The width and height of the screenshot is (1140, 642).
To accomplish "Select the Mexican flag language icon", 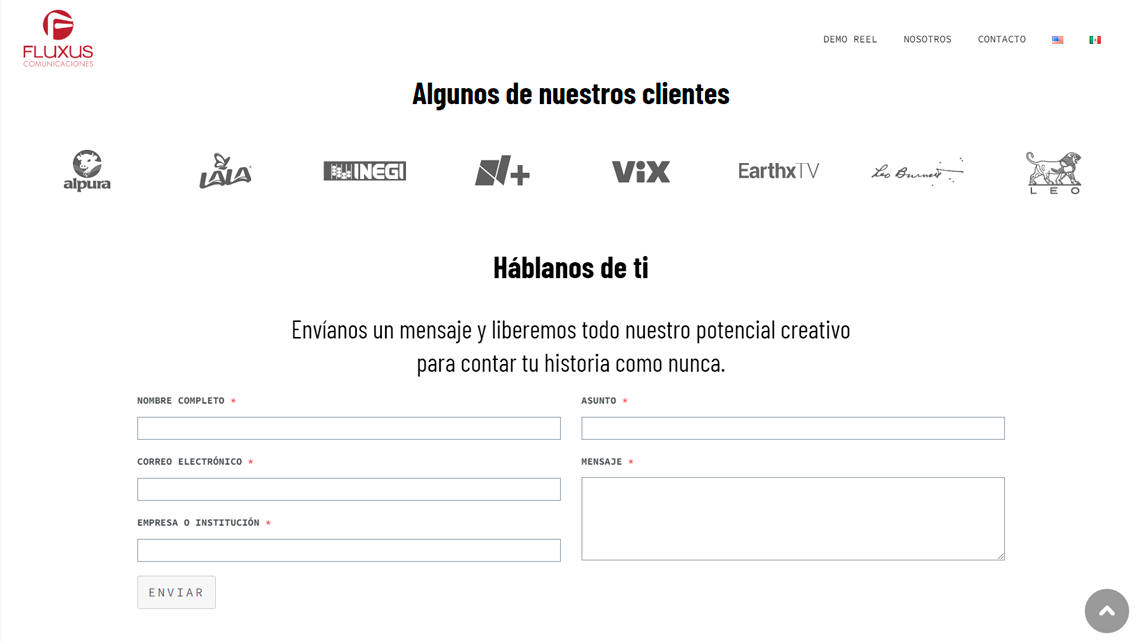I will coord(1095,40).
